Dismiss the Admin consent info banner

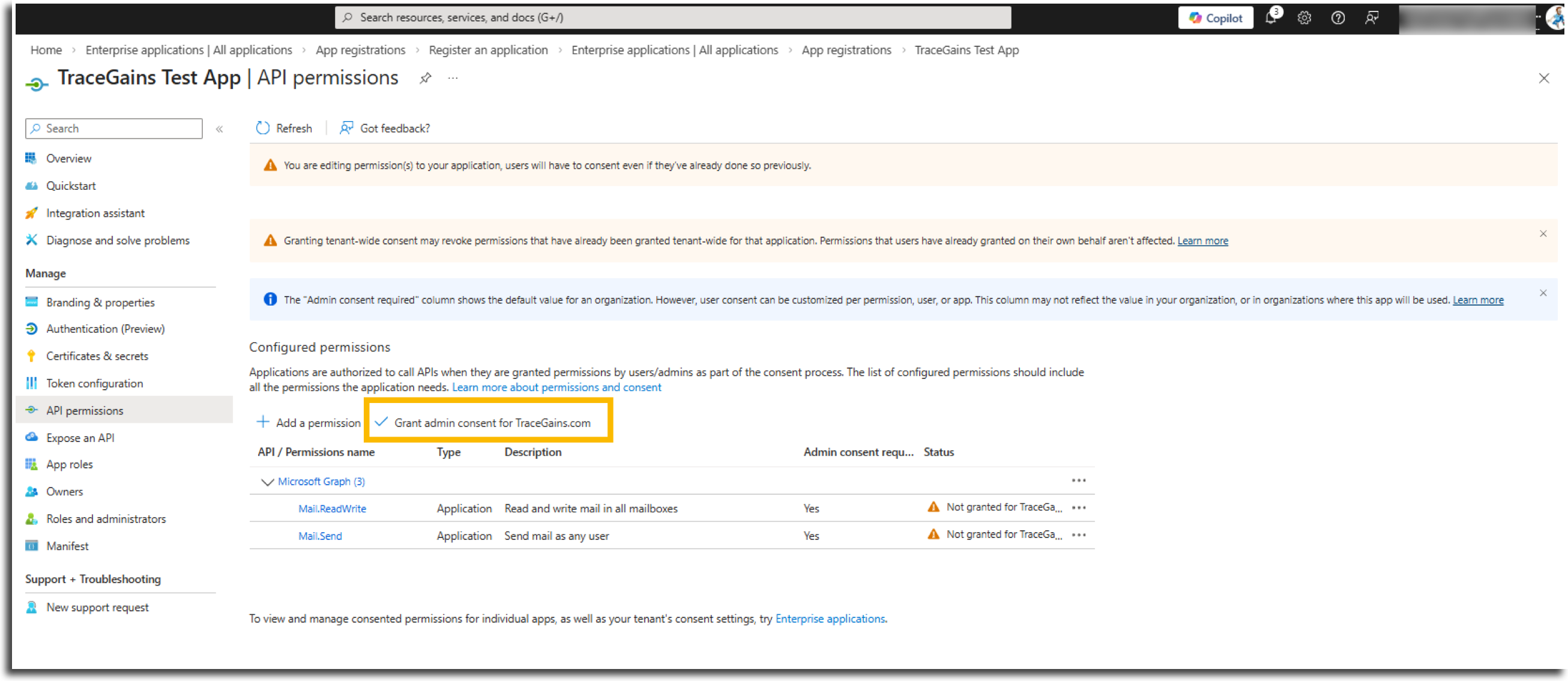[1542, 294]
